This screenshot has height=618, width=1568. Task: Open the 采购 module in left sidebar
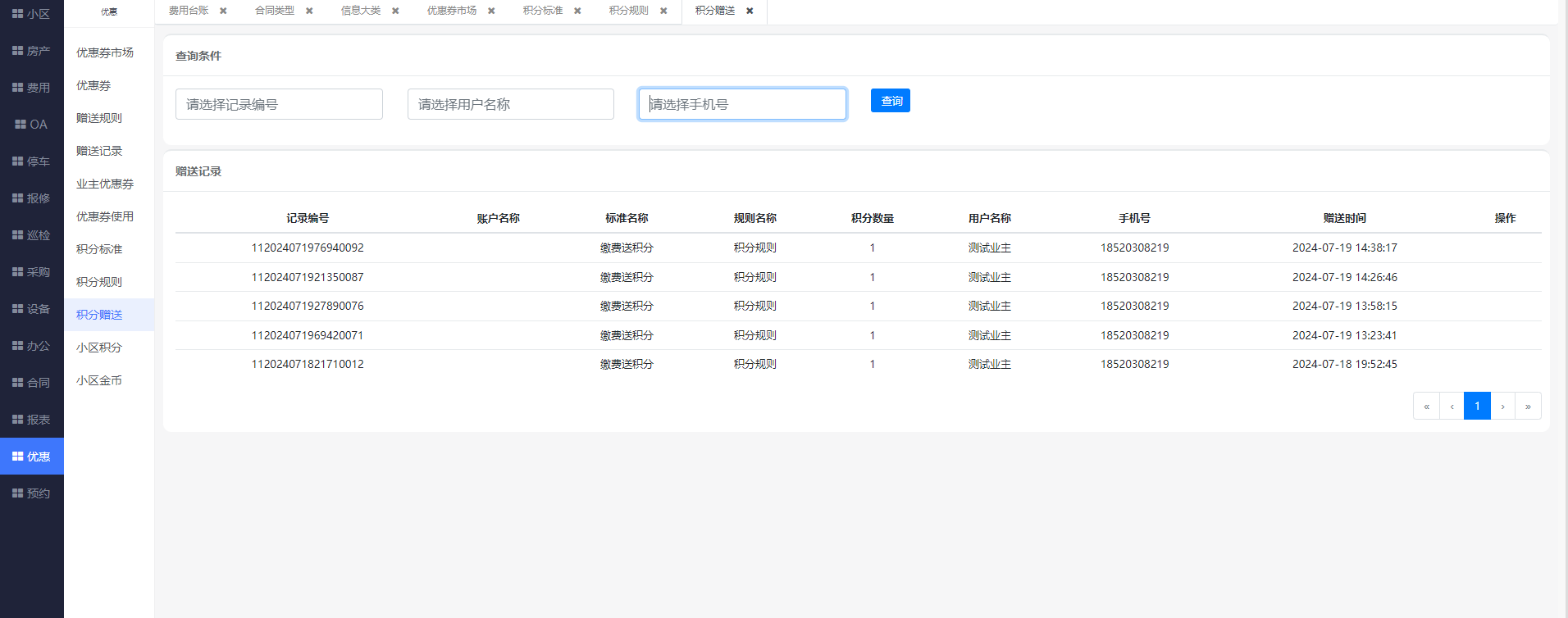31,272
